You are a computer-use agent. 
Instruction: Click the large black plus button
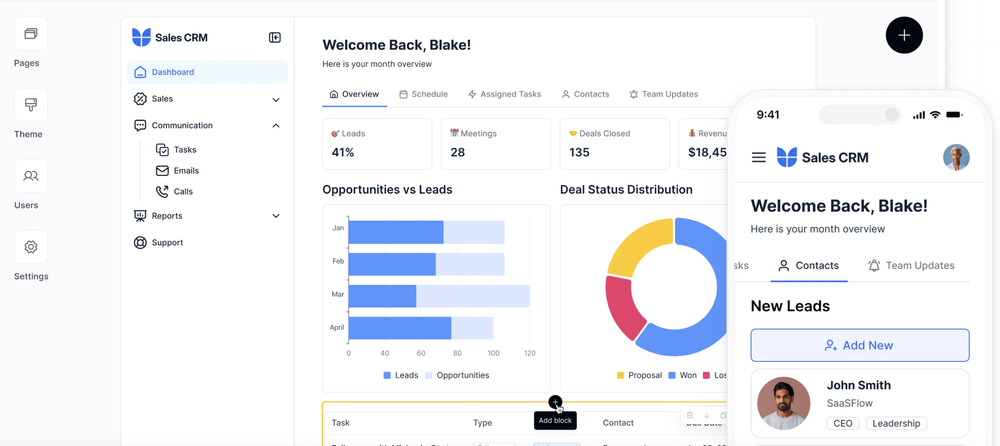[x=904, y=35]
